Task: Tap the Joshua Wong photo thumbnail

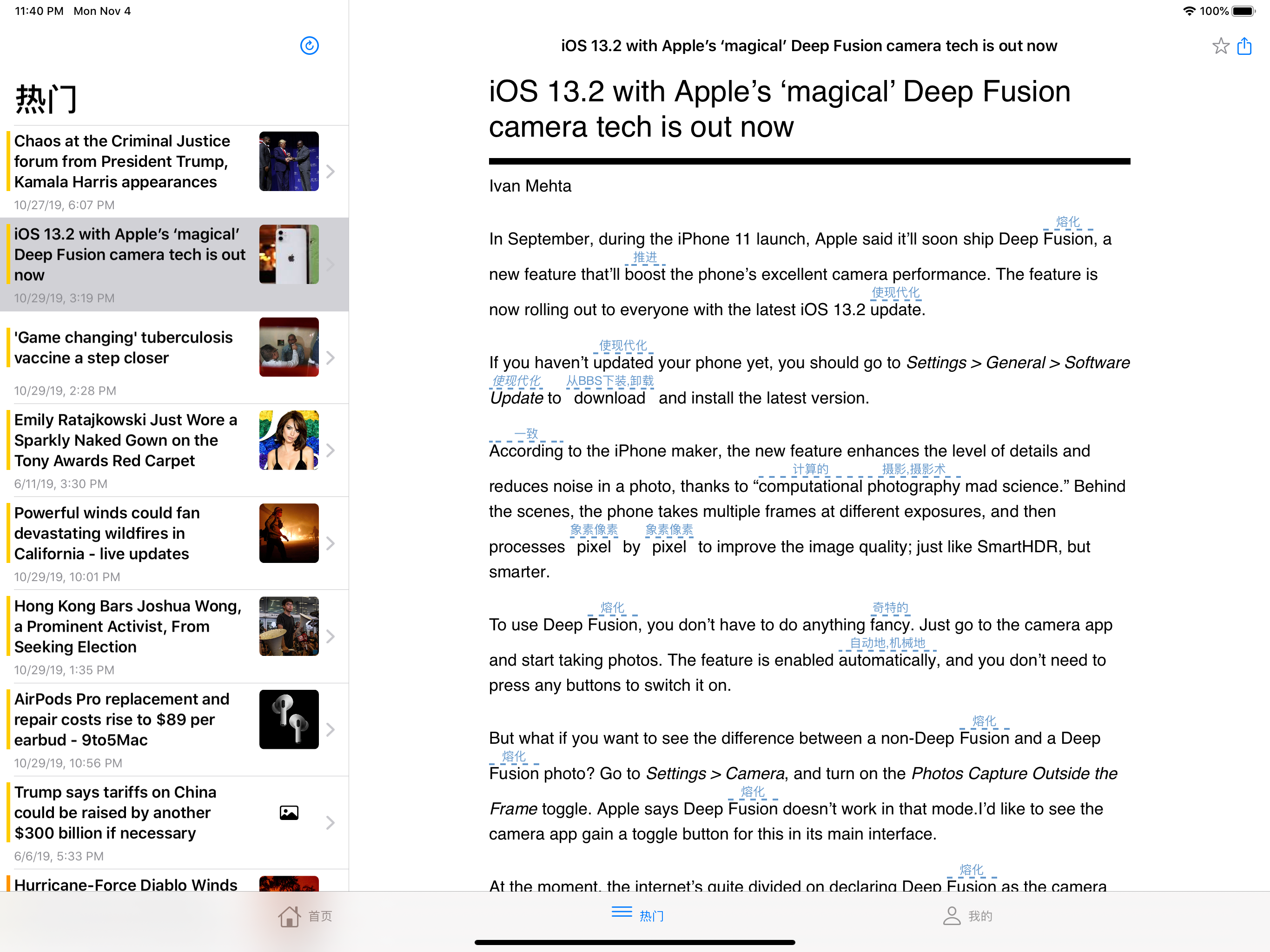Action: tap(289, 627)
